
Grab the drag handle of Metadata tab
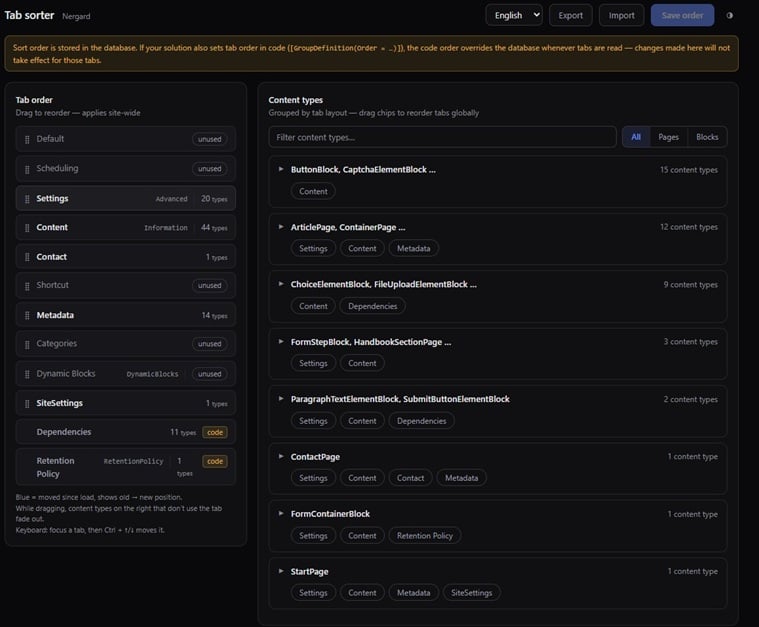point(27,316)
